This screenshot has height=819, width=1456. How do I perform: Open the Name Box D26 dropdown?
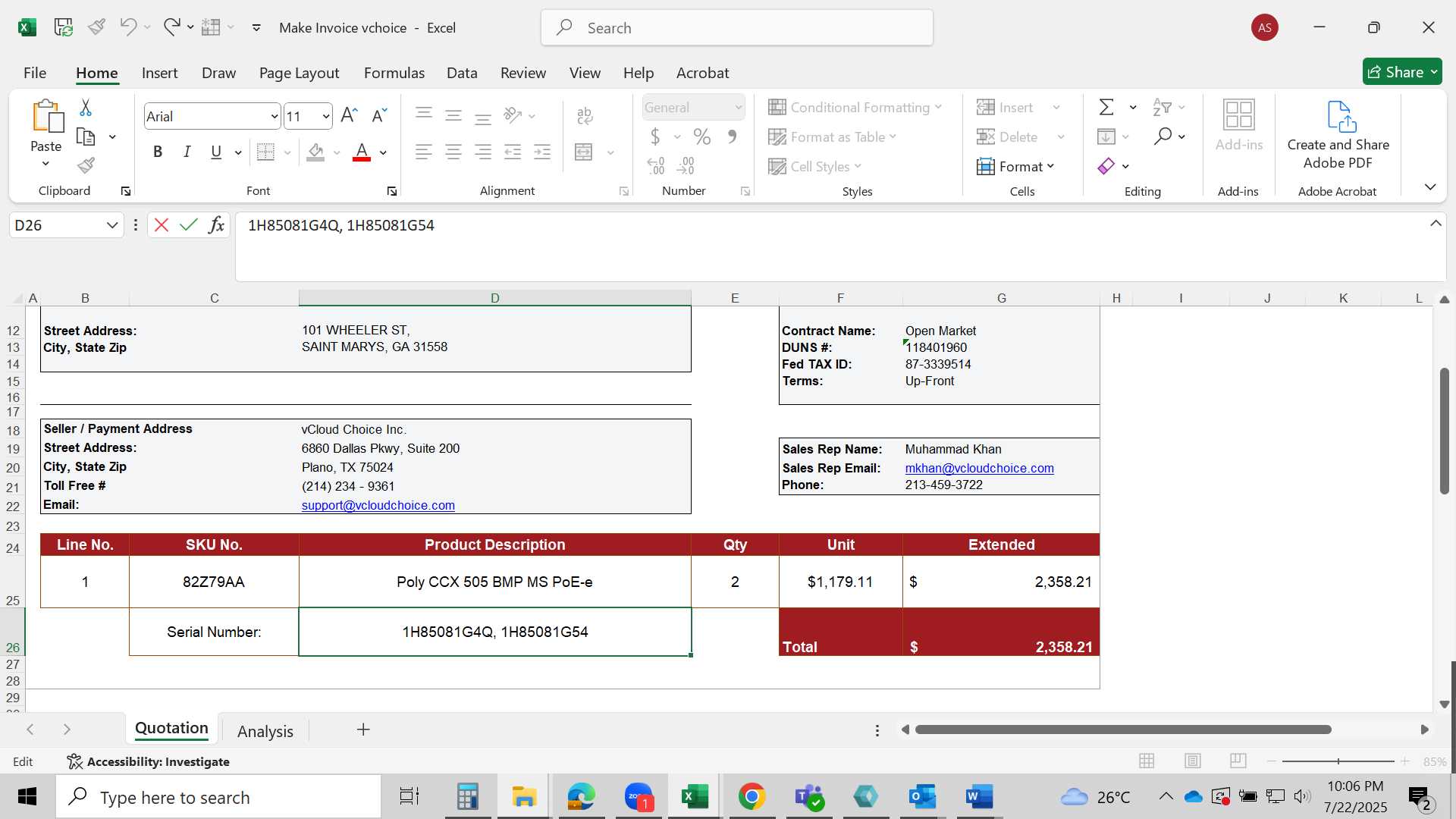coord(111,225)
